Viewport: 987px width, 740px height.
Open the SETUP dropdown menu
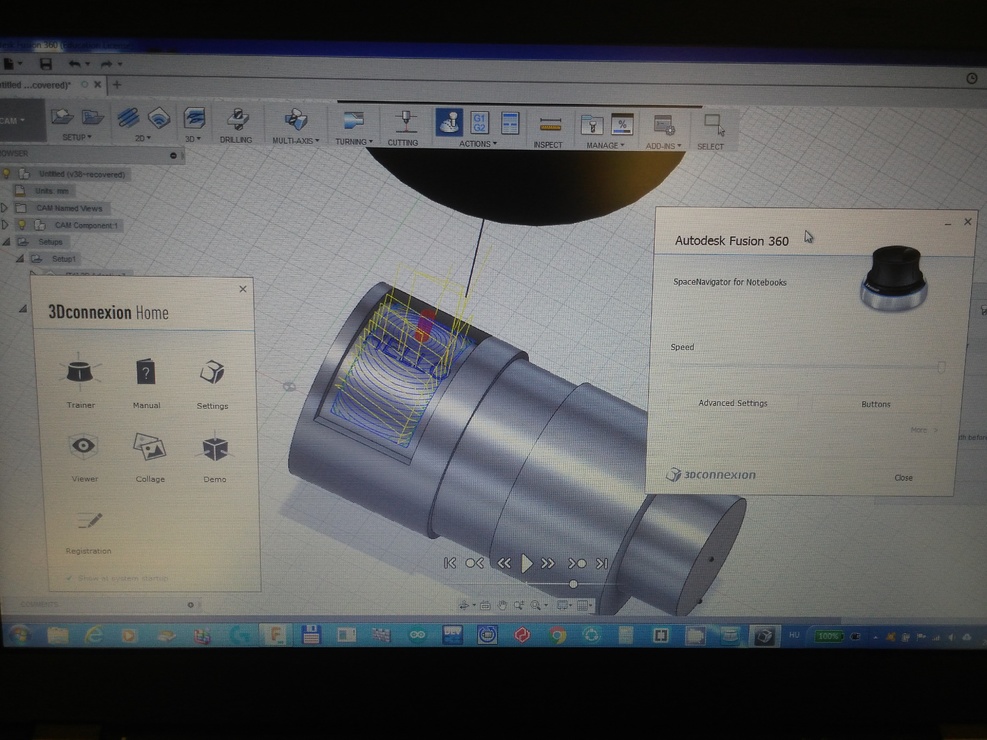coord(77,137)
